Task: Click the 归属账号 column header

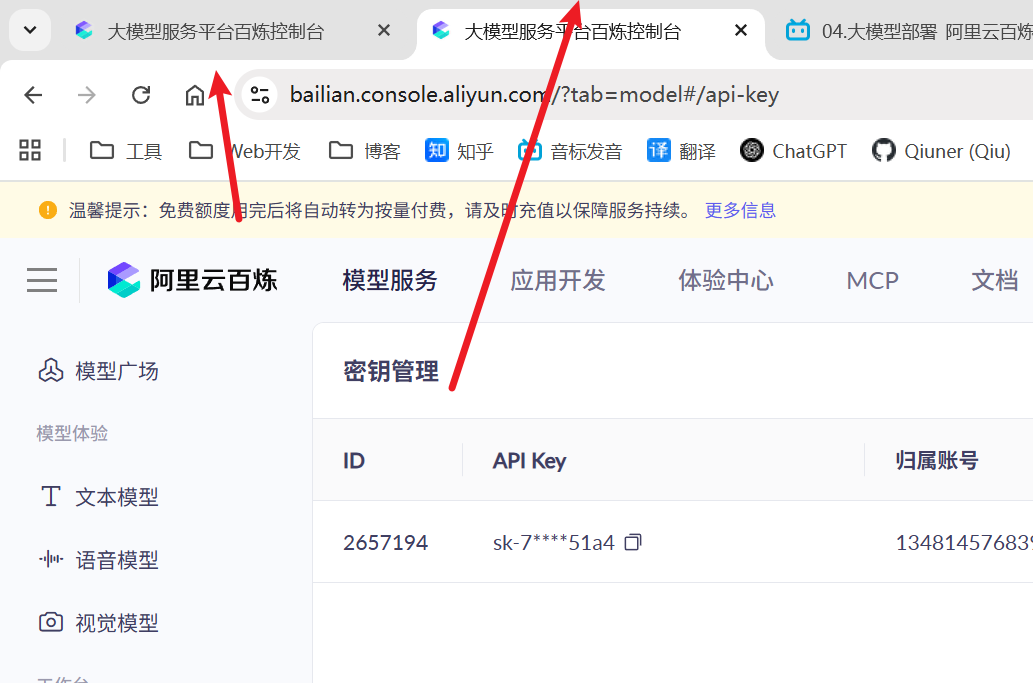Action: point(936,460)
